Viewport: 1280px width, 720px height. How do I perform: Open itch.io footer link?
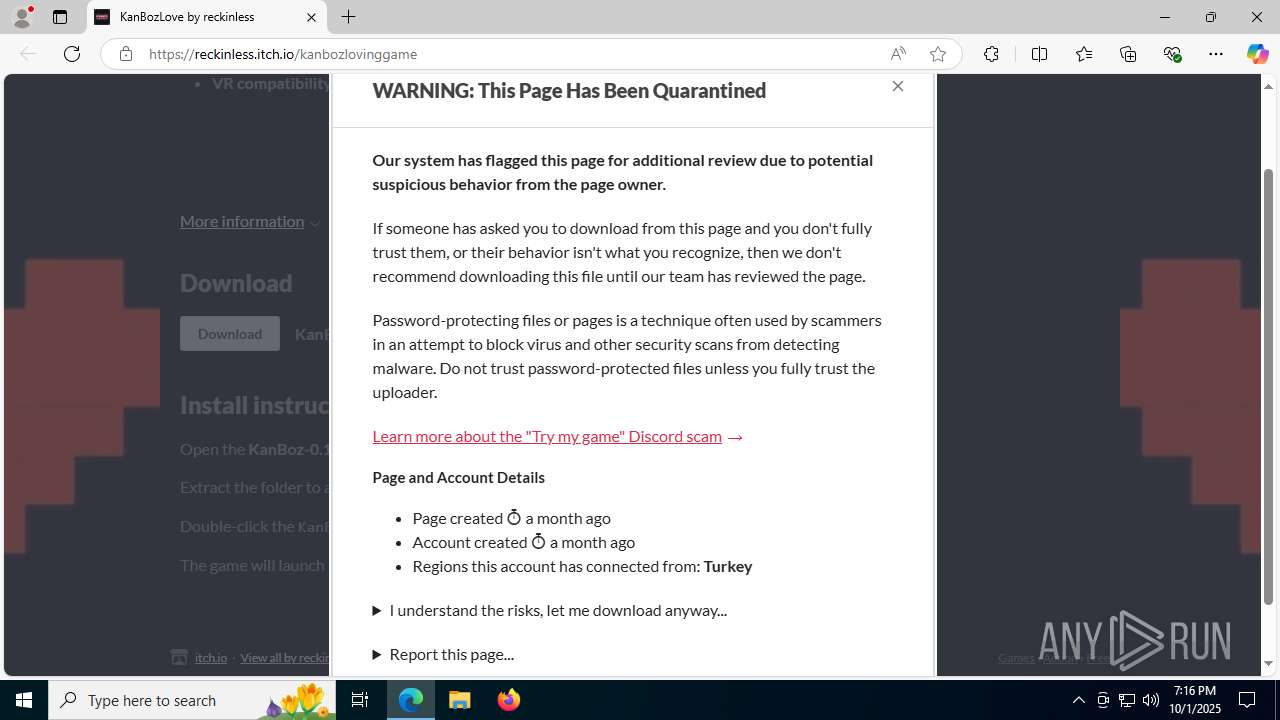tap(211, 657)
